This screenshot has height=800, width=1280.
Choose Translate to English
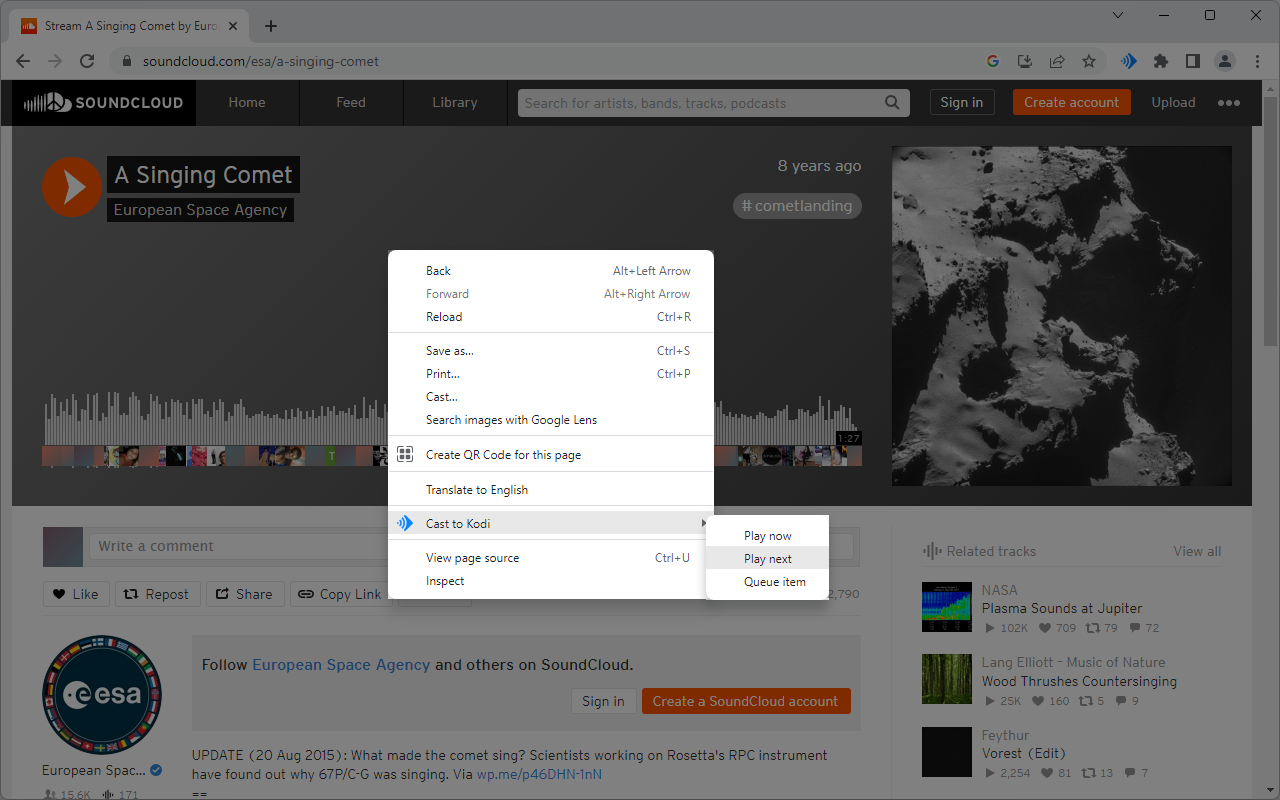(x=551, y=490)
